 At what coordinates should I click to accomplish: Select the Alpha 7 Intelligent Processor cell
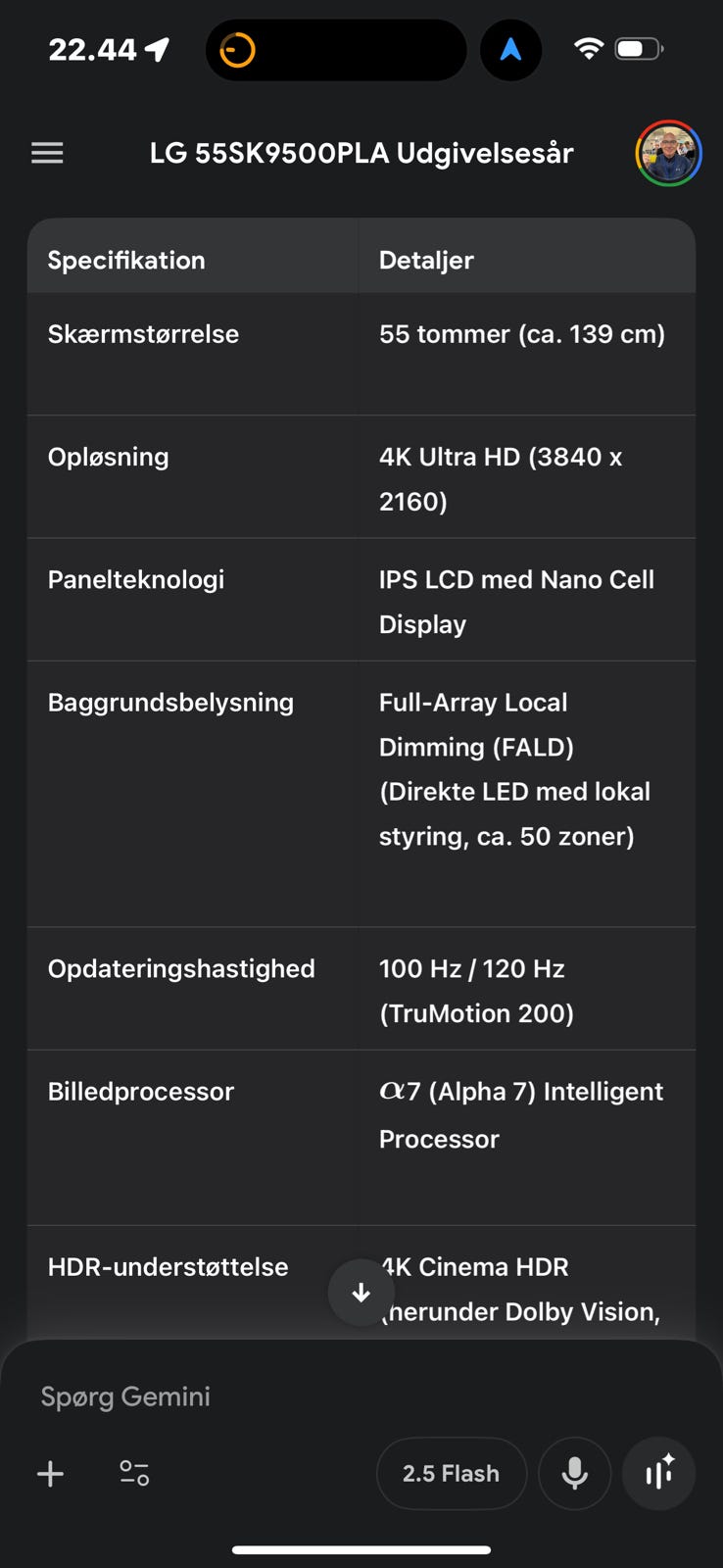coord(520,1114)
